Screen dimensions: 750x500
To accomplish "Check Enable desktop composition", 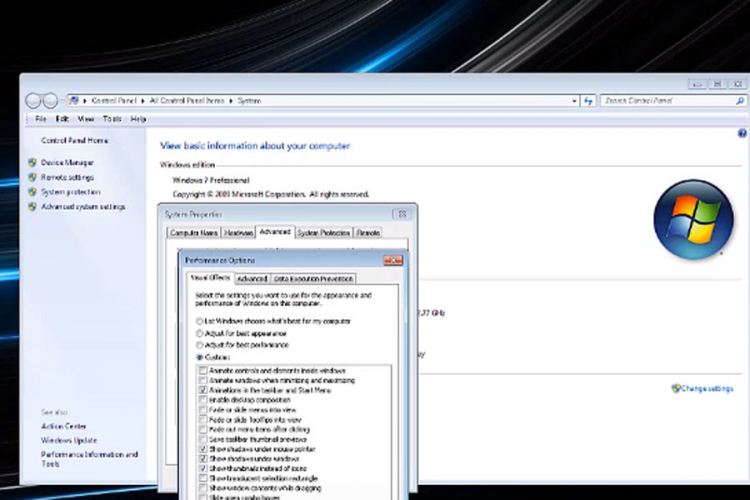I will 203,400.
